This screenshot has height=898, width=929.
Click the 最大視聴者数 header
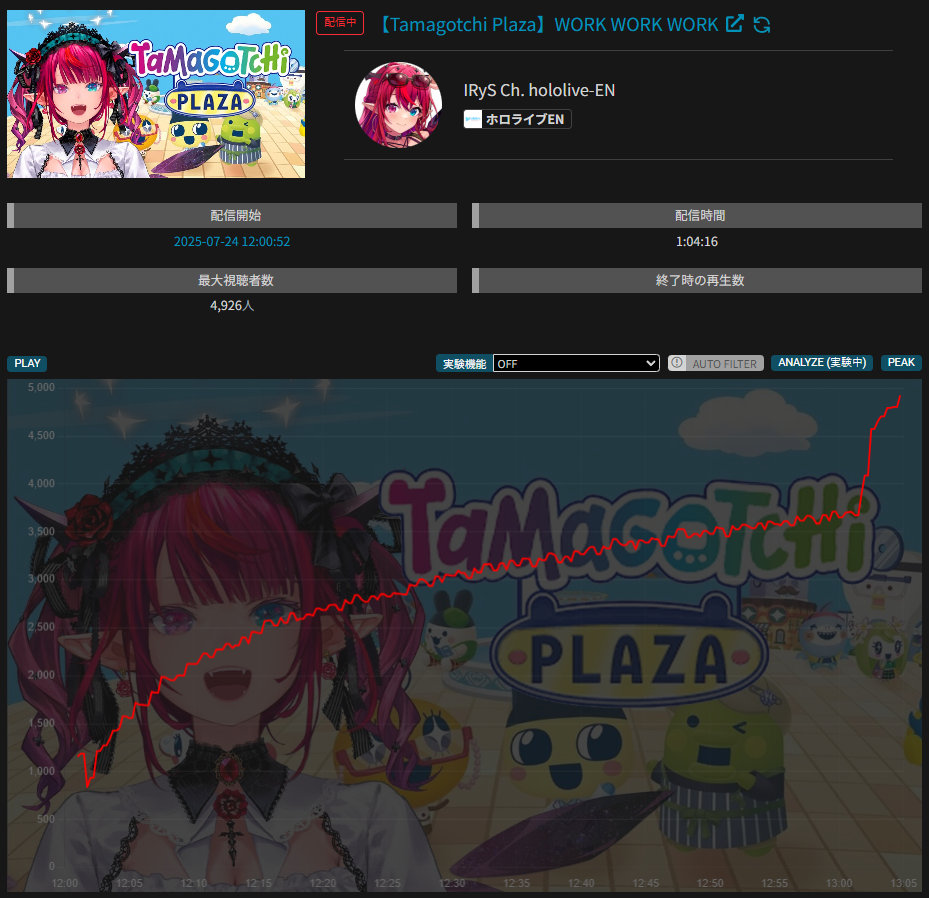[232, 280]
